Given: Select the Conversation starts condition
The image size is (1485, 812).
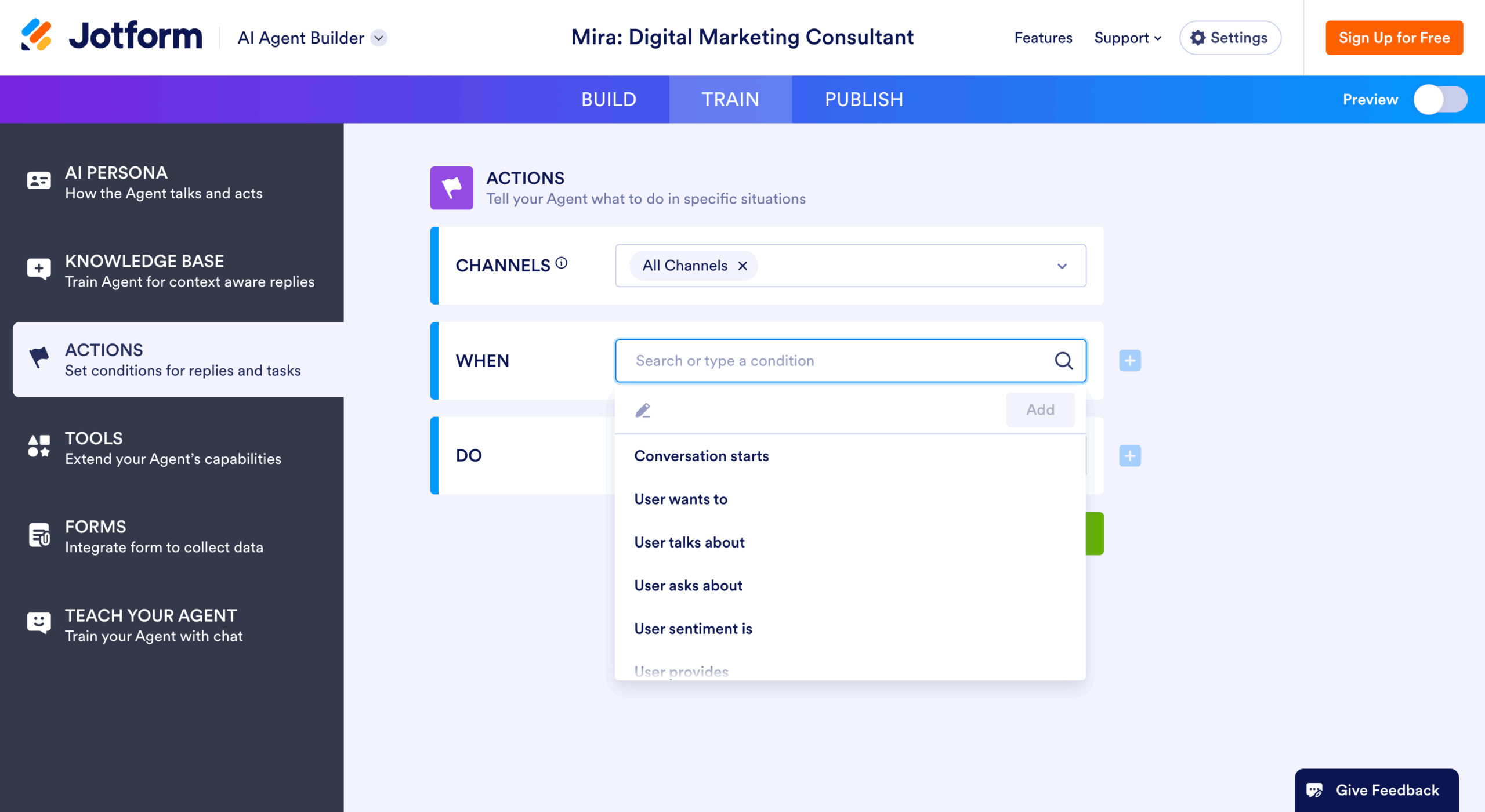Looking at the screenshot, I should pos(850,456).
